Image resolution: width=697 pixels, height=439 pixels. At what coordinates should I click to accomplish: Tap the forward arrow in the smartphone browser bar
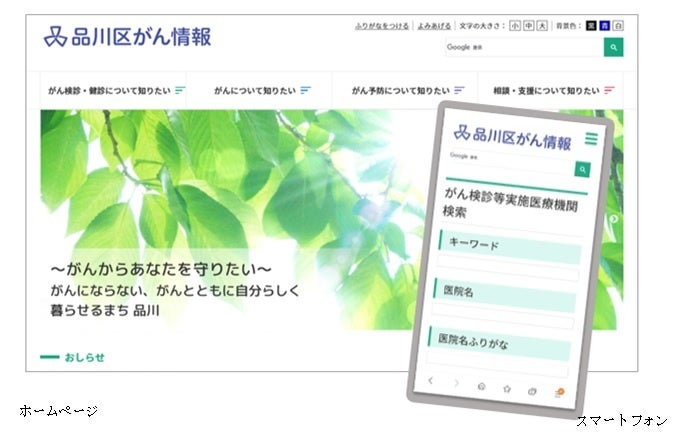click(x=456, y=383)
